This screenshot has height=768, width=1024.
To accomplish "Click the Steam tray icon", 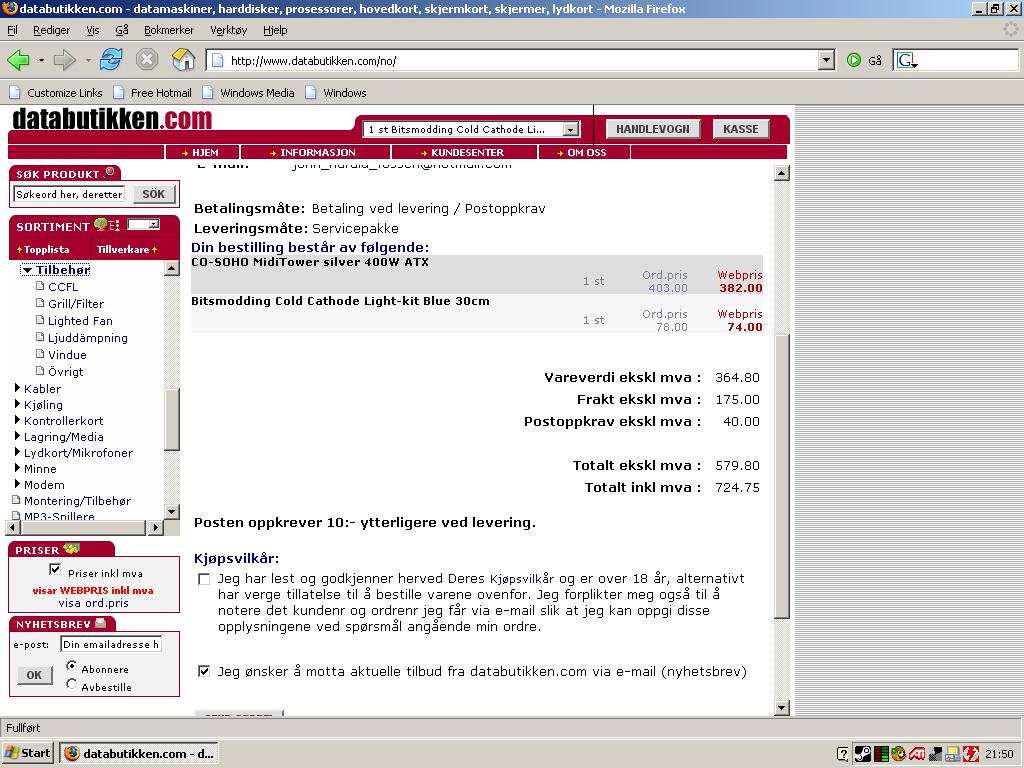I will (x=862, y=754).
